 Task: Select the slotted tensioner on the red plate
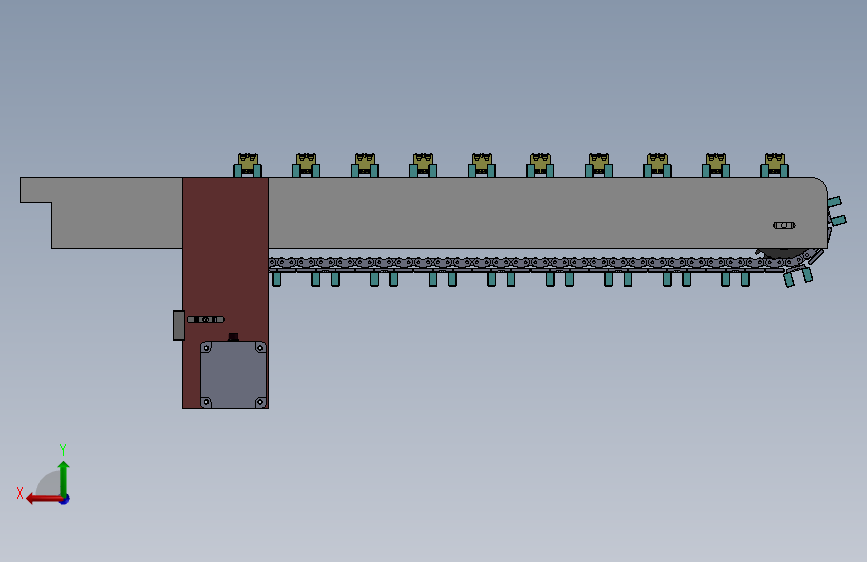pyautogui.click(x=206, y=320)
